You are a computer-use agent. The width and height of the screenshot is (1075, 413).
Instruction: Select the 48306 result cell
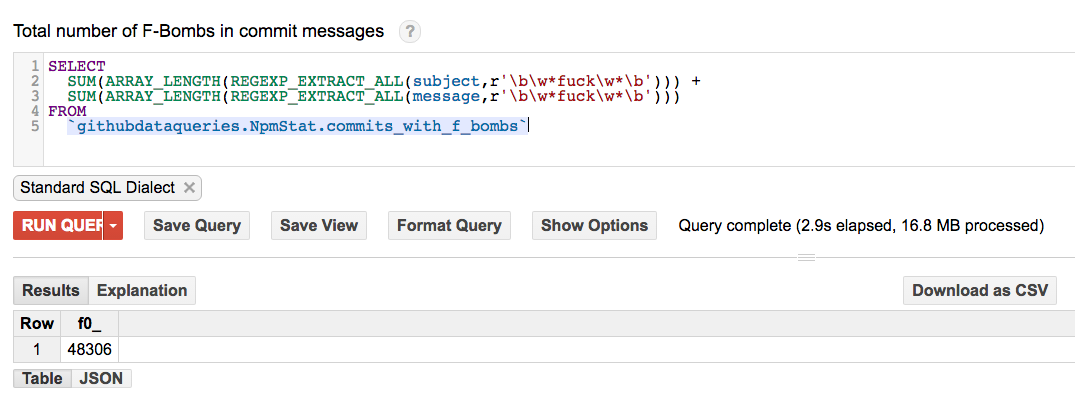89,350
